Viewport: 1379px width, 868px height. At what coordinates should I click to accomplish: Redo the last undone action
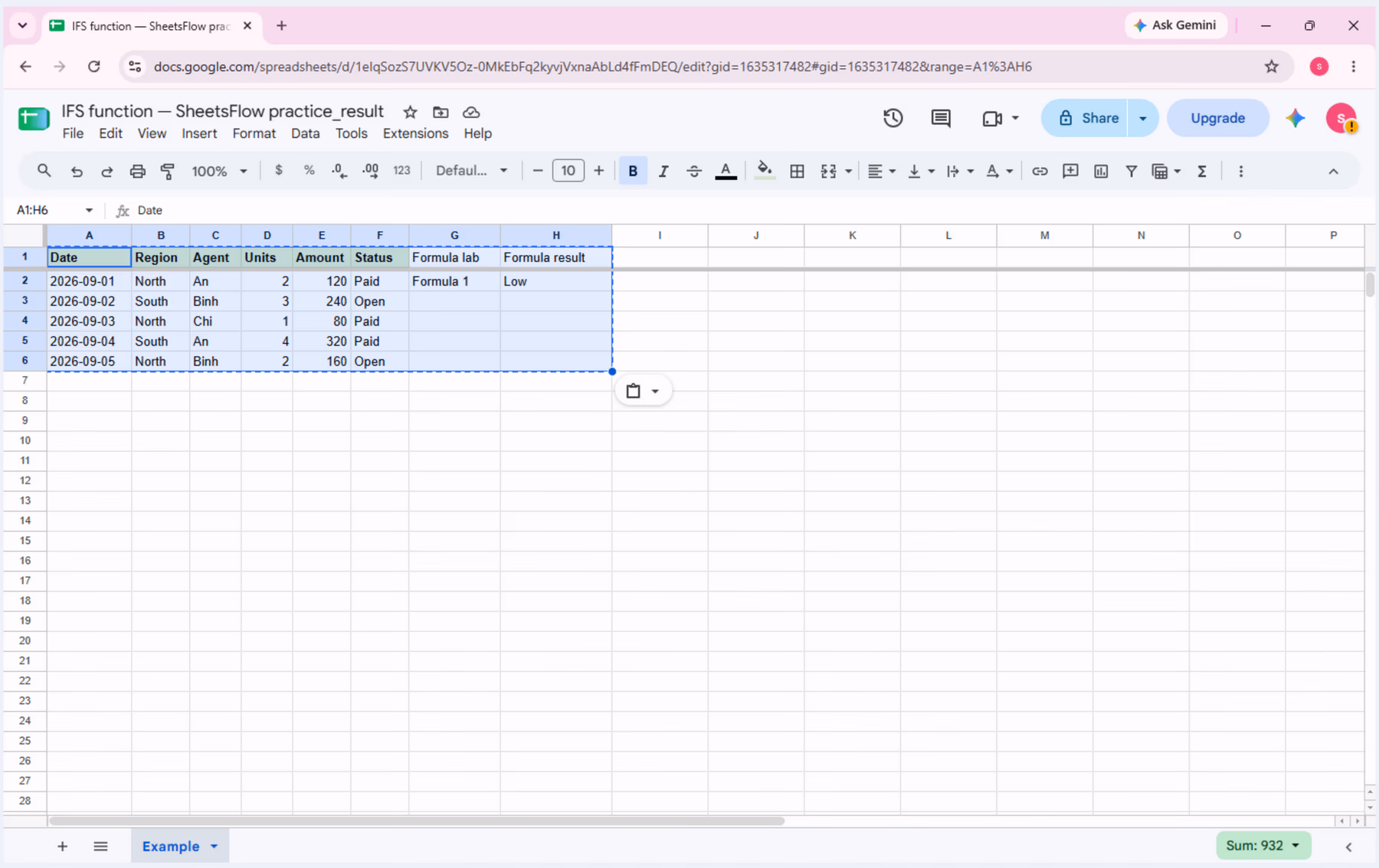click(106, 171)
